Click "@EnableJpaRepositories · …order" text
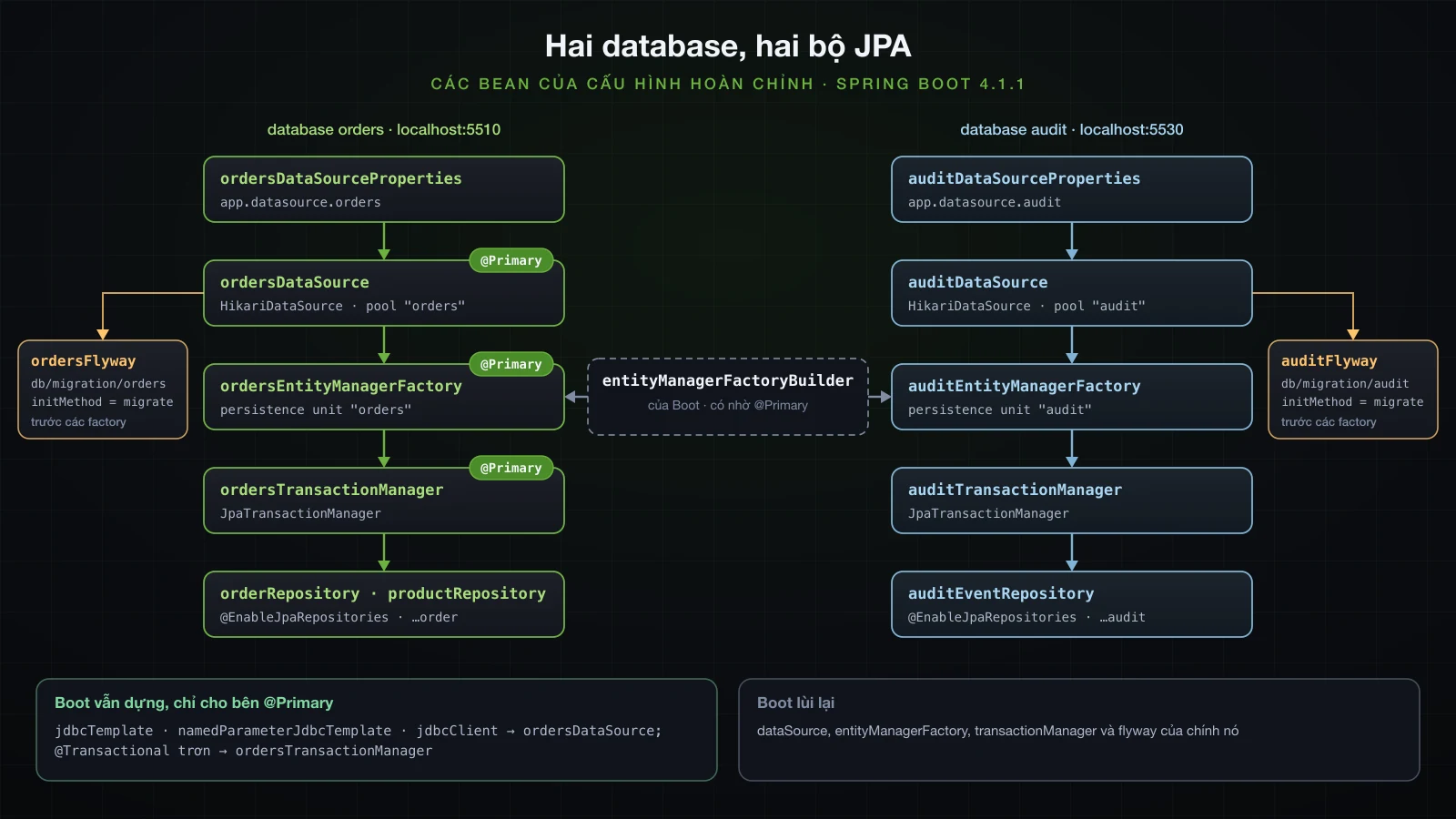The width and height of the screenshot is (1456, 819). pos(339,617)
